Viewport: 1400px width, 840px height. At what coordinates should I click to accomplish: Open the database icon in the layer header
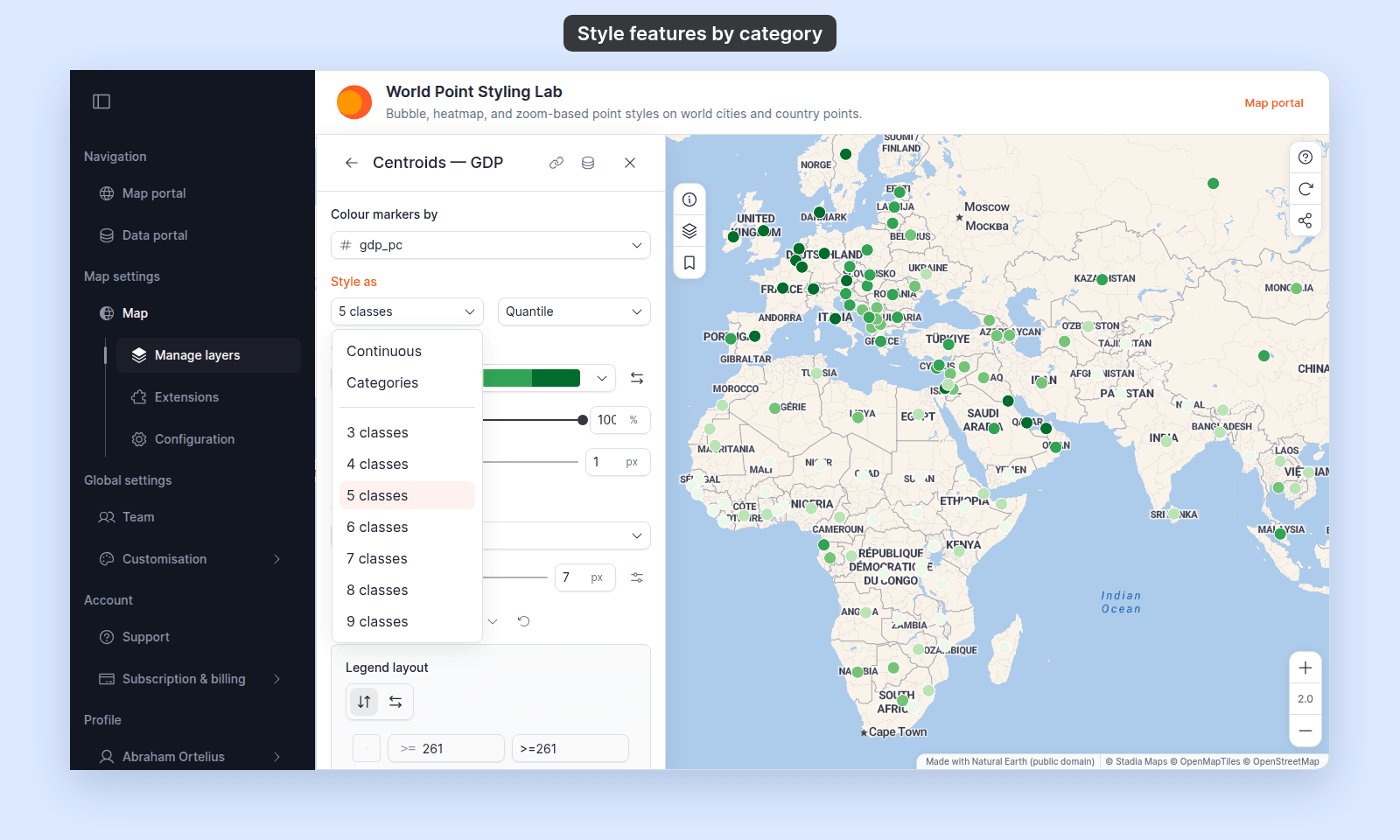click(x=588, y=163)
